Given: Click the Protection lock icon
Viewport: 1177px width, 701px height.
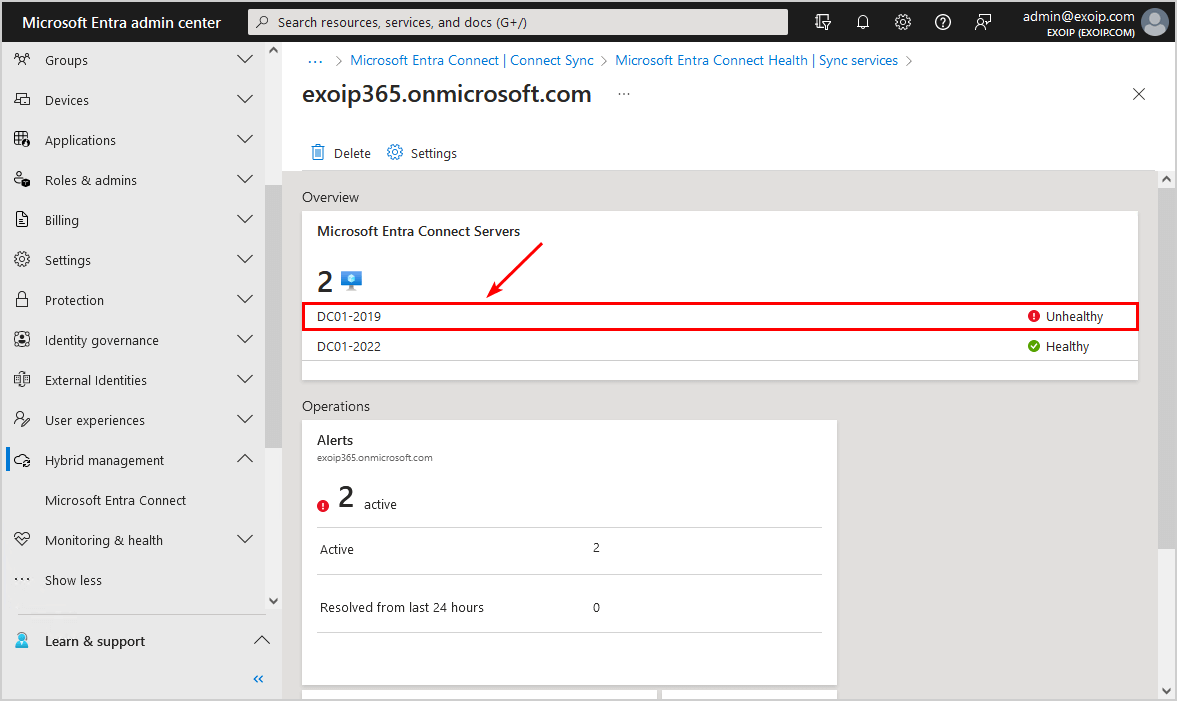Looking at the screenshot, I should [22, 299].
